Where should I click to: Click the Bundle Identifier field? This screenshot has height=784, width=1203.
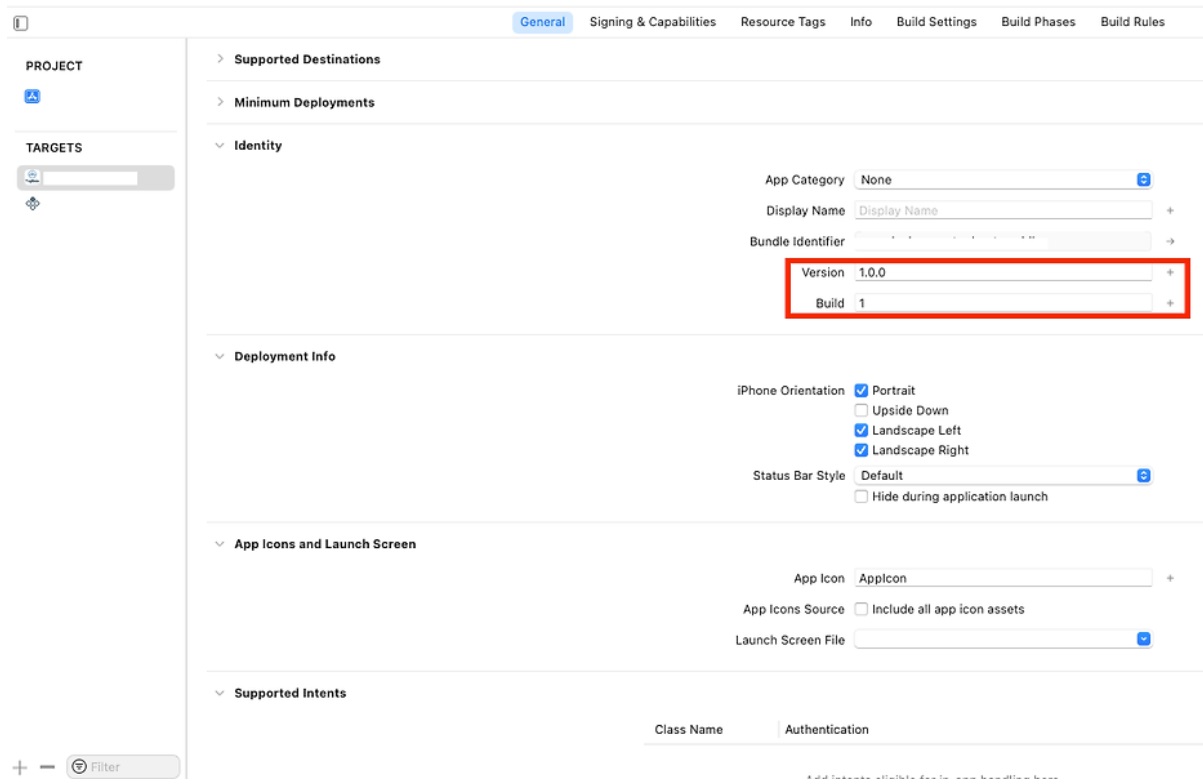[1004, 241]
